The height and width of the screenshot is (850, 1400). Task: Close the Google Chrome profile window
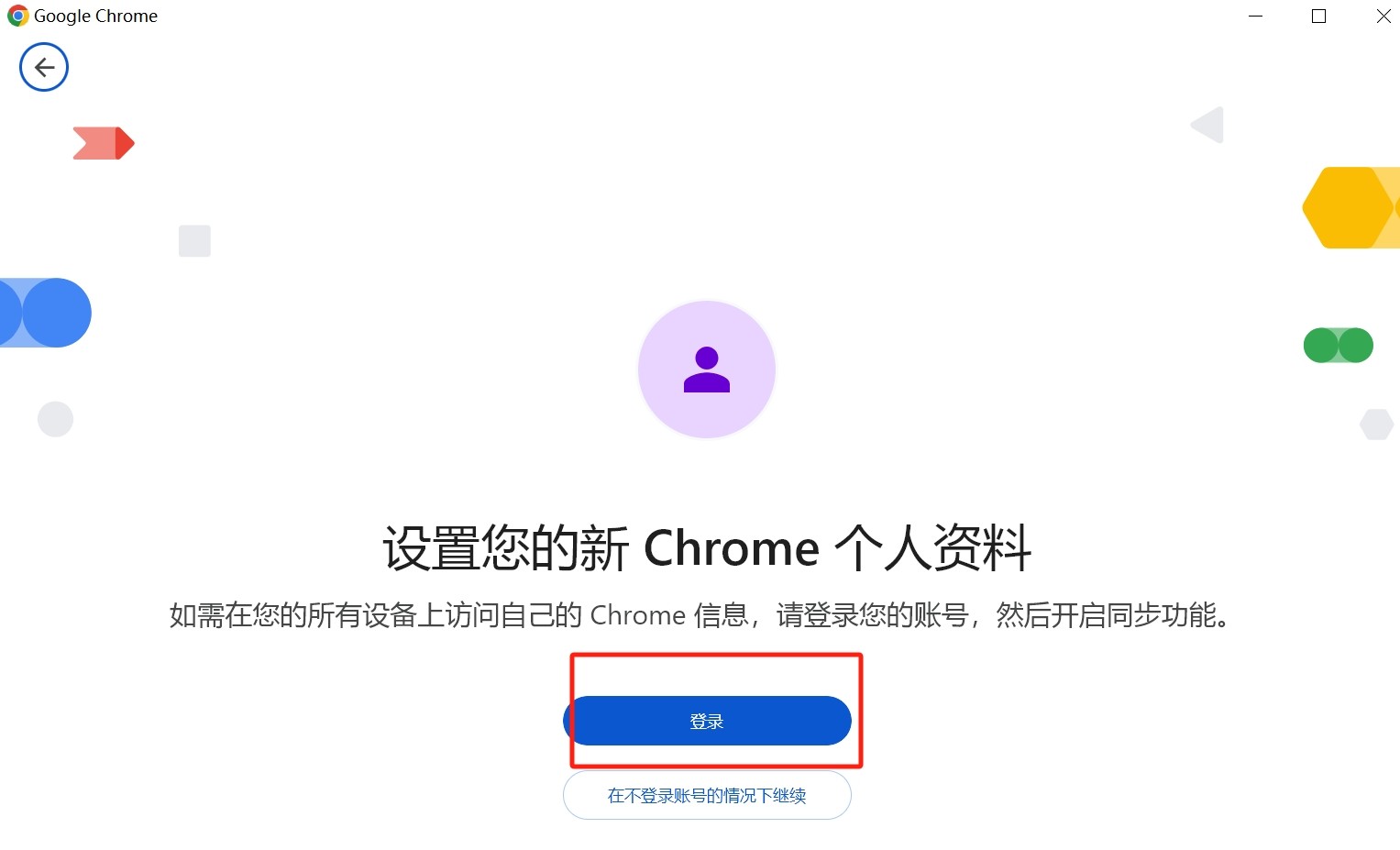click(x=1383, y=16)
